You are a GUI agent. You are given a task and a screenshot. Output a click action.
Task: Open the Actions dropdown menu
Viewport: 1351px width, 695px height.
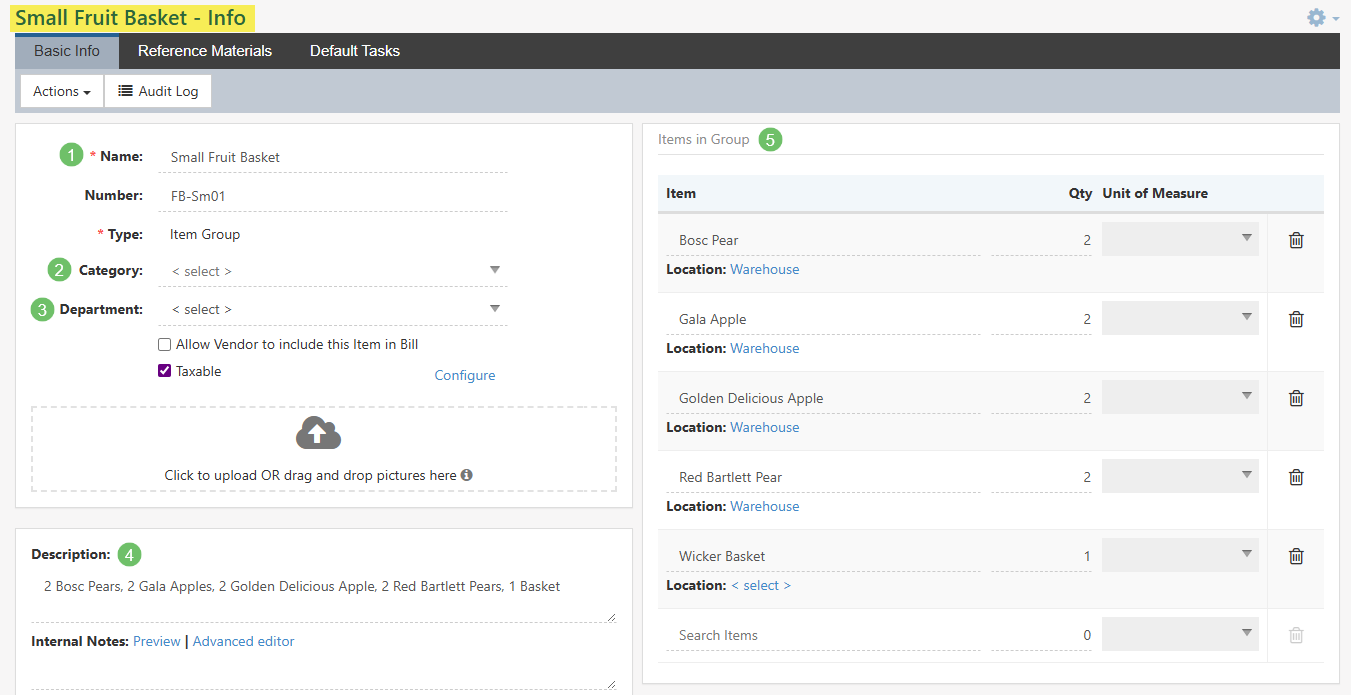(62, 91)
